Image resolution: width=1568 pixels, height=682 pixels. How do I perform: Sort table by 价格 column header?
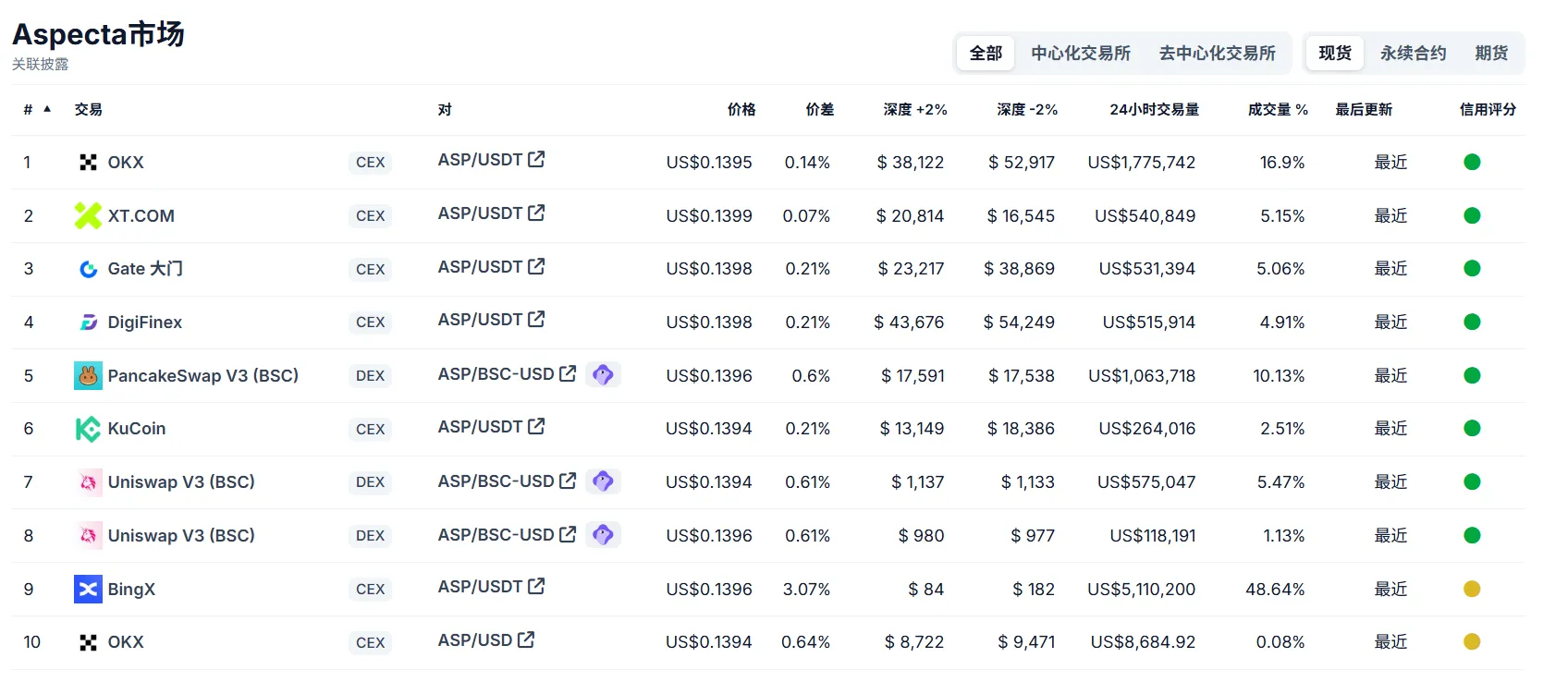(x=741, y=110)
